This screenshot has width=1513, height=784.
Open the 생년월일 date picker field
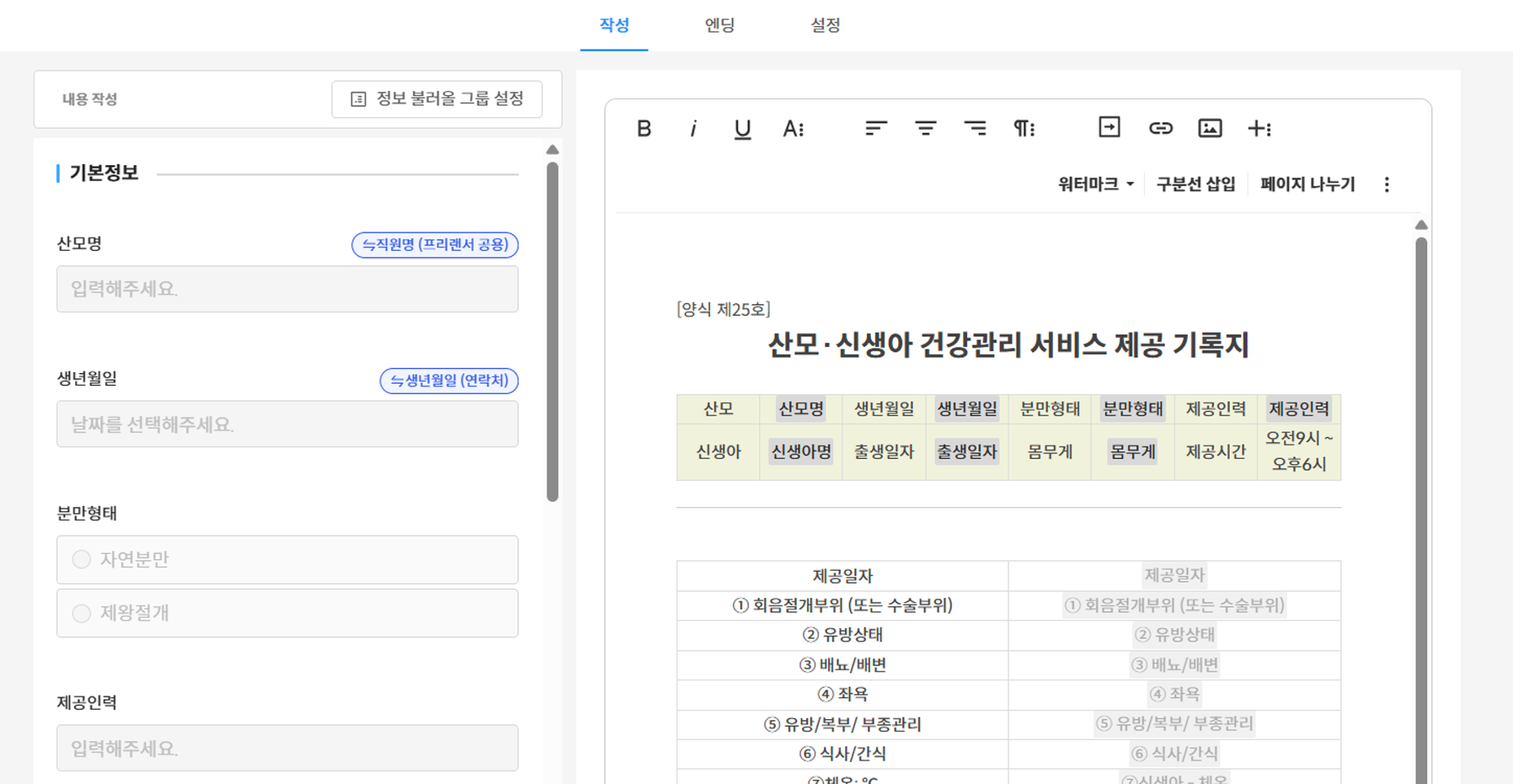[287, 424]
